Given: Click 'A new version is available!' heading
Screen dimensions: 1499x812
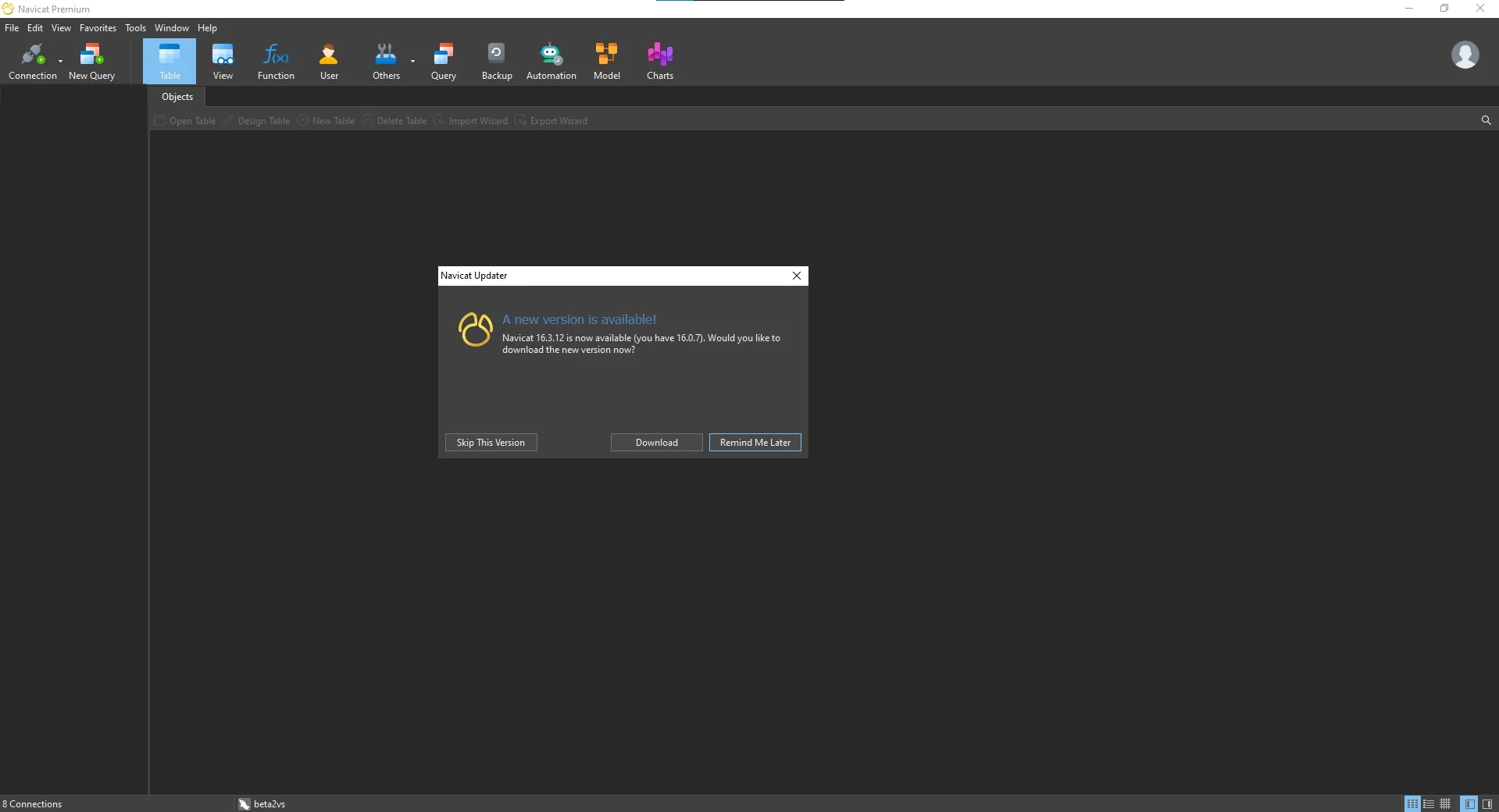Looking at the screenshot, I should pyautogui.click(x=579, y=319).
